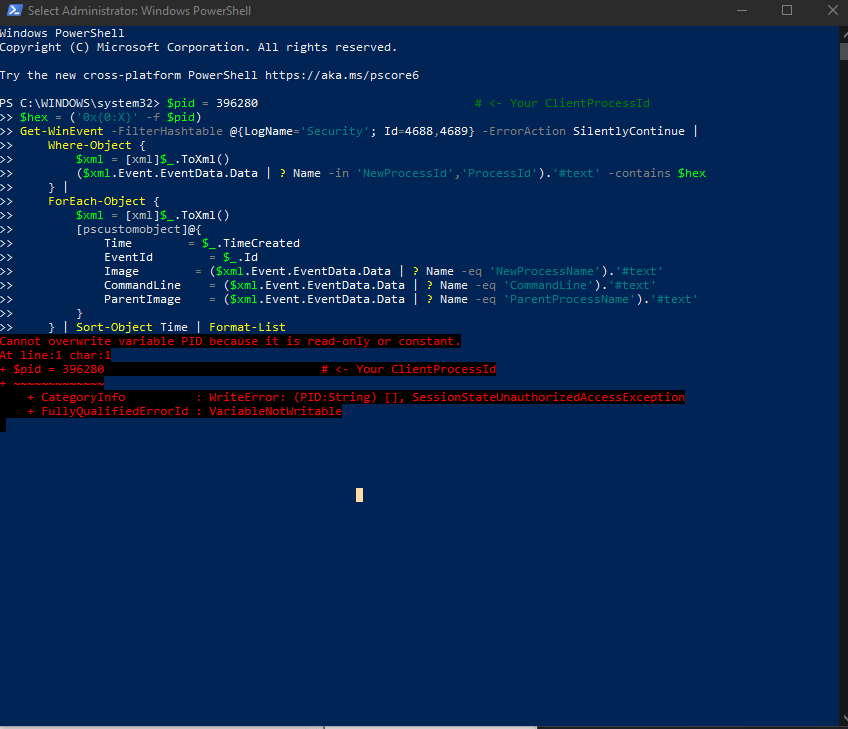The image size is (848, 729).
Task: Click the 'CommandLine' property name
Action: [x=142, y=286]
